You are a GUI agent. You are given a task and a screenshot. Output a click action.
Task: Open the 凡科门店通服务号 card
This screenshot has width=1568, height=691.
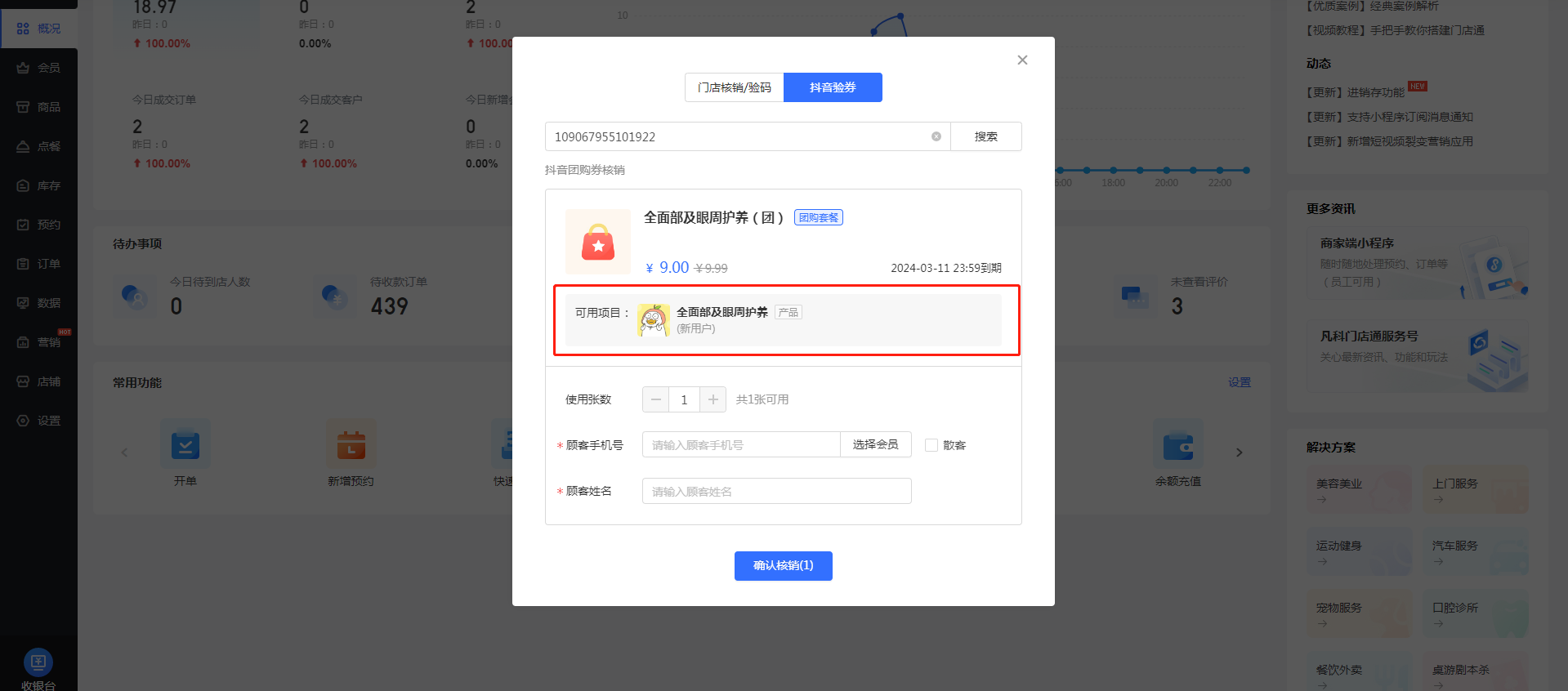coord(1418,356)
